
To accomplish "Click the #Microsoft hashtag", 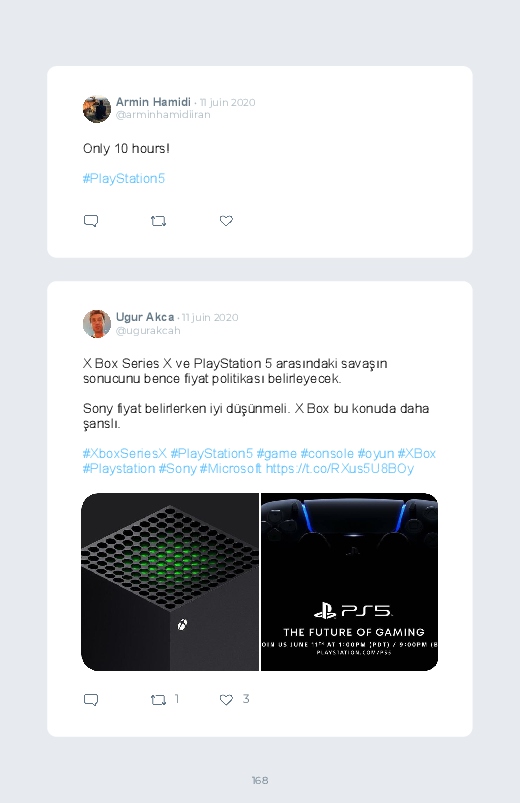I will (231, 469).
